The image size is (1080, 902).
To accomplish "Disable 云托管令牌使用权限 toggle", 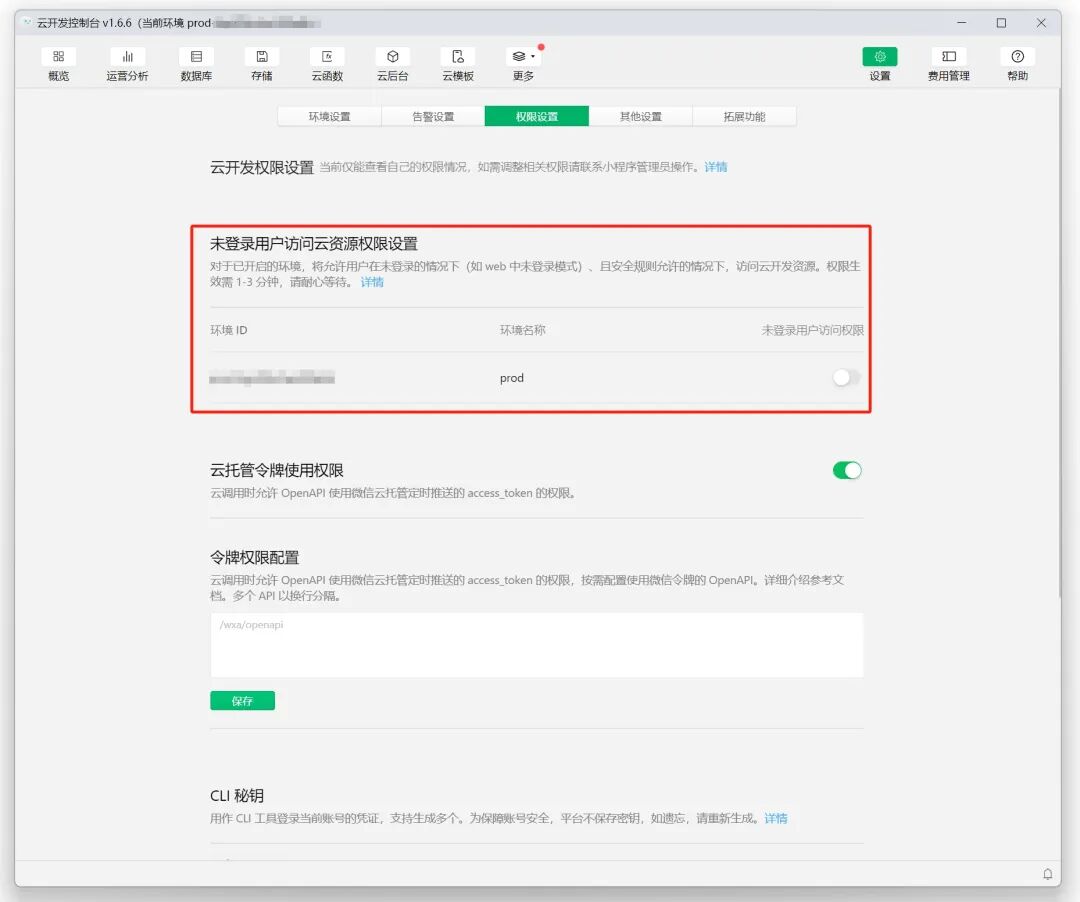I will (847, 470).
